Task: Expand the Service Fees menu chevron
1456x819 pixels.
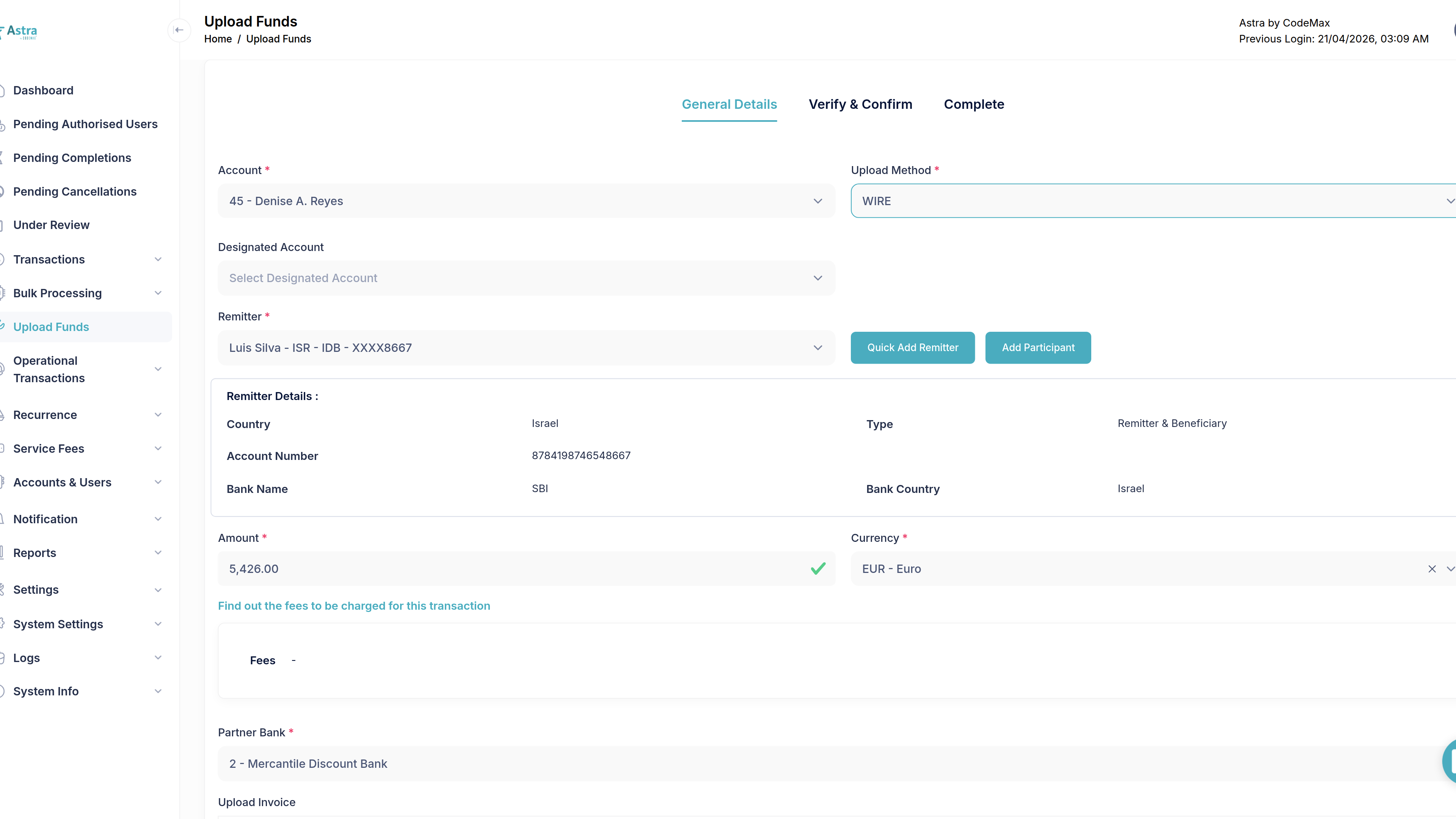Action: pos(158,449)
